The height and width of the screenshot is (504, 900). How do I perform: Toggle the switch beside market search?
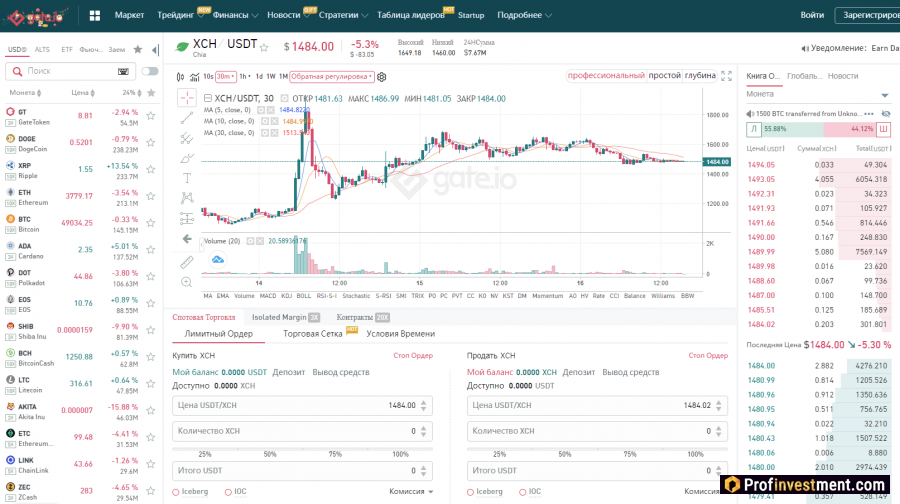150,71
